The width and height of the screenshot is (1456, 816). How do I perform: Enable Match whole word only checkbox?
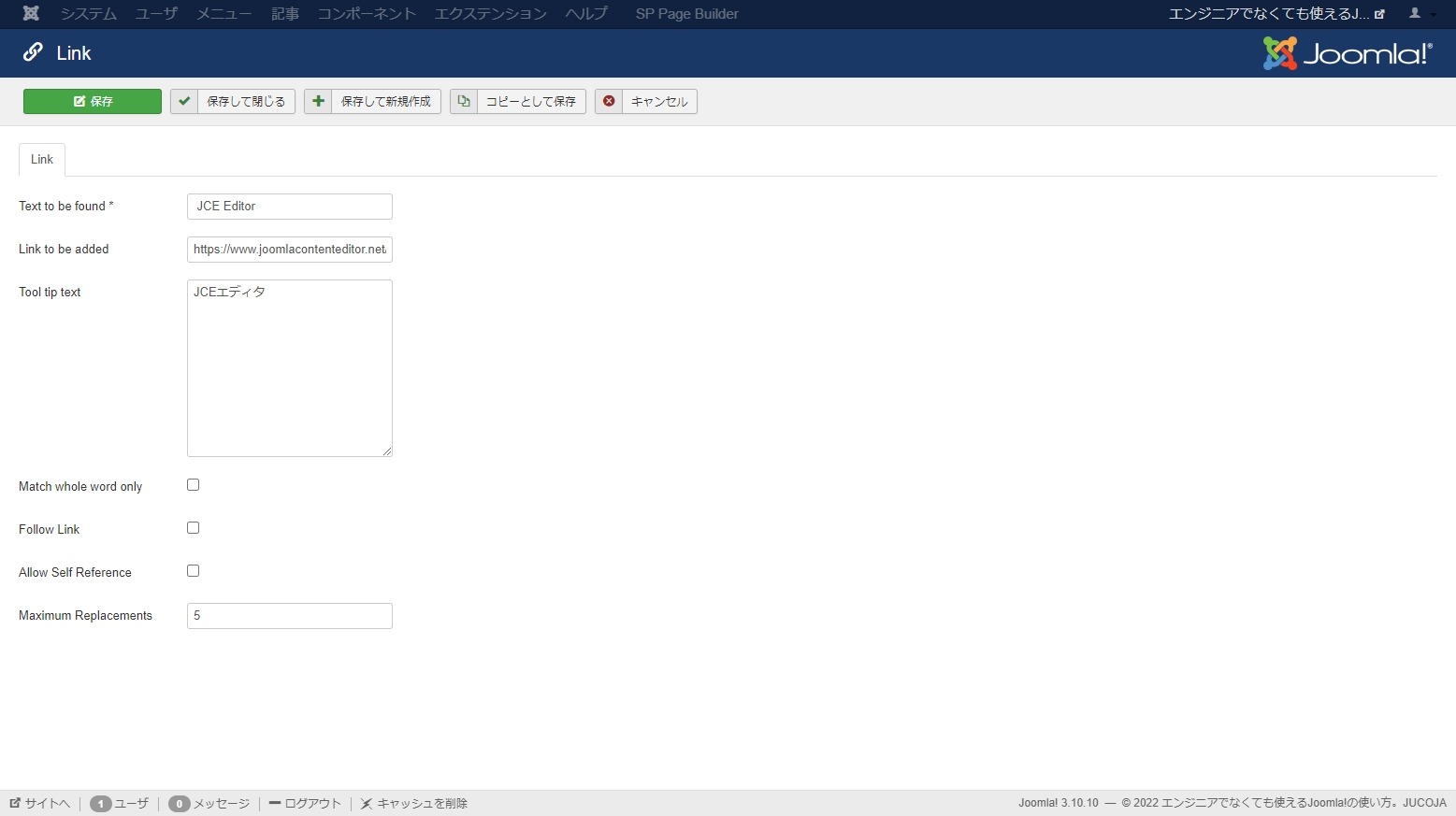click(x=193, y=485)
